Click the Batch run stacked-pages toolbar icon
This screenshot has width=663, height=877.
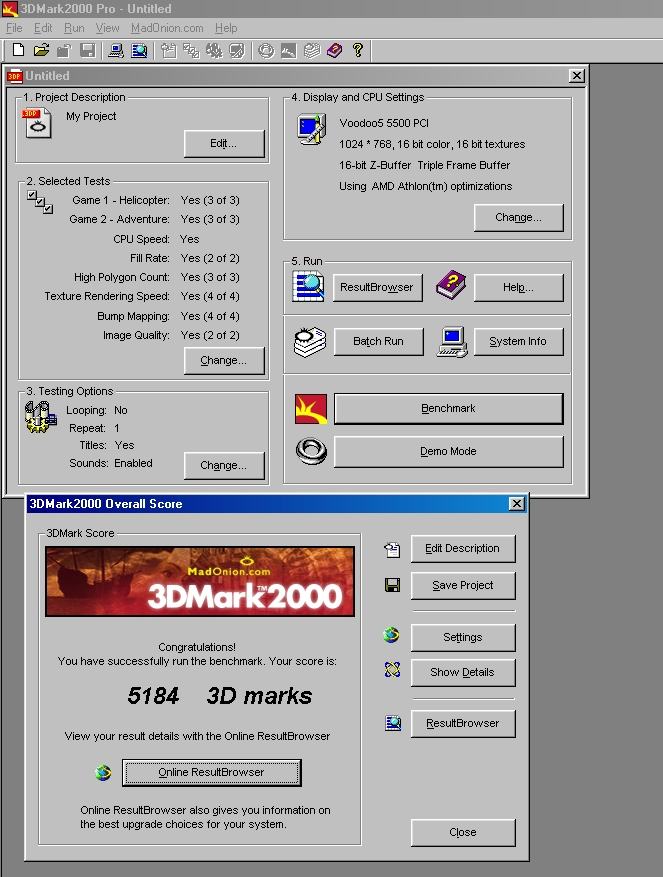[312, 50]
